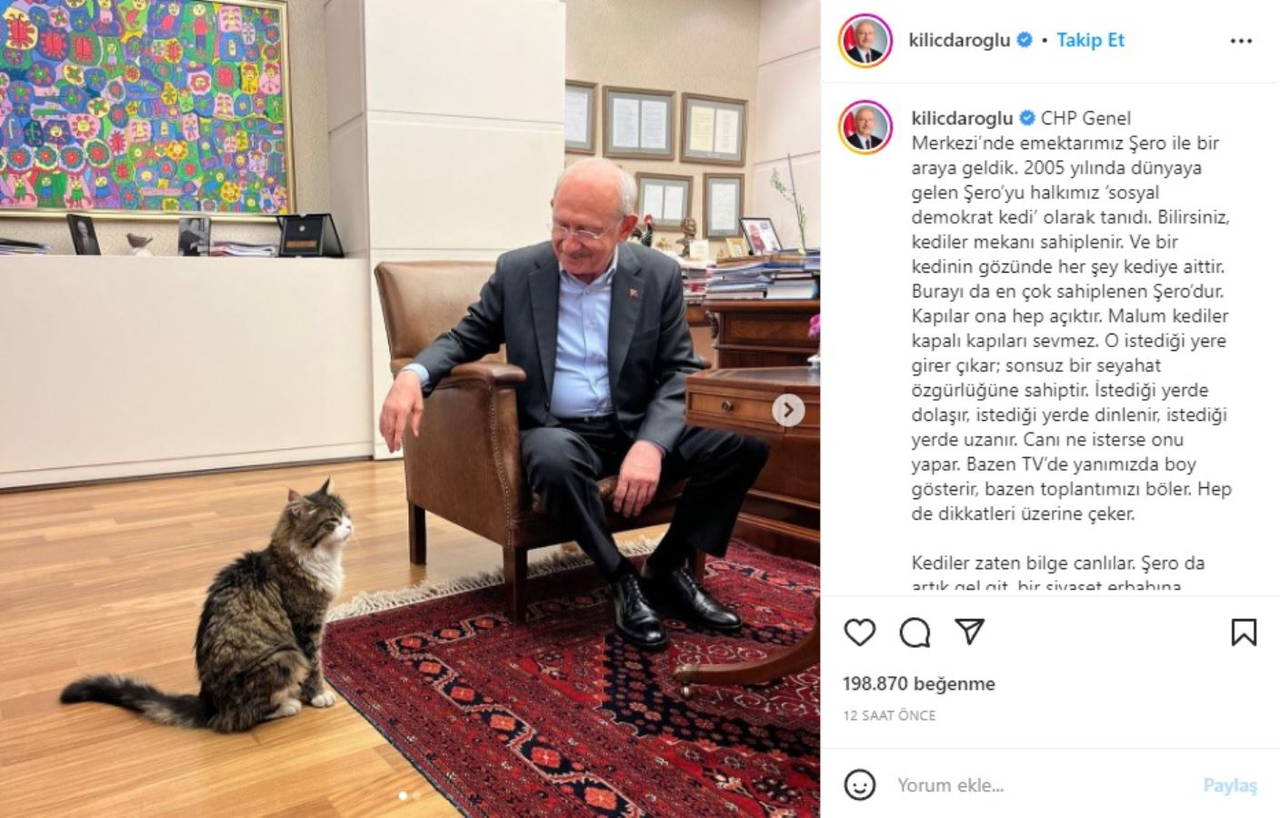Open the three-dot more options menu
Image resolution: width=1280 pixels, height=818 pixels.
click(1241, 41)
